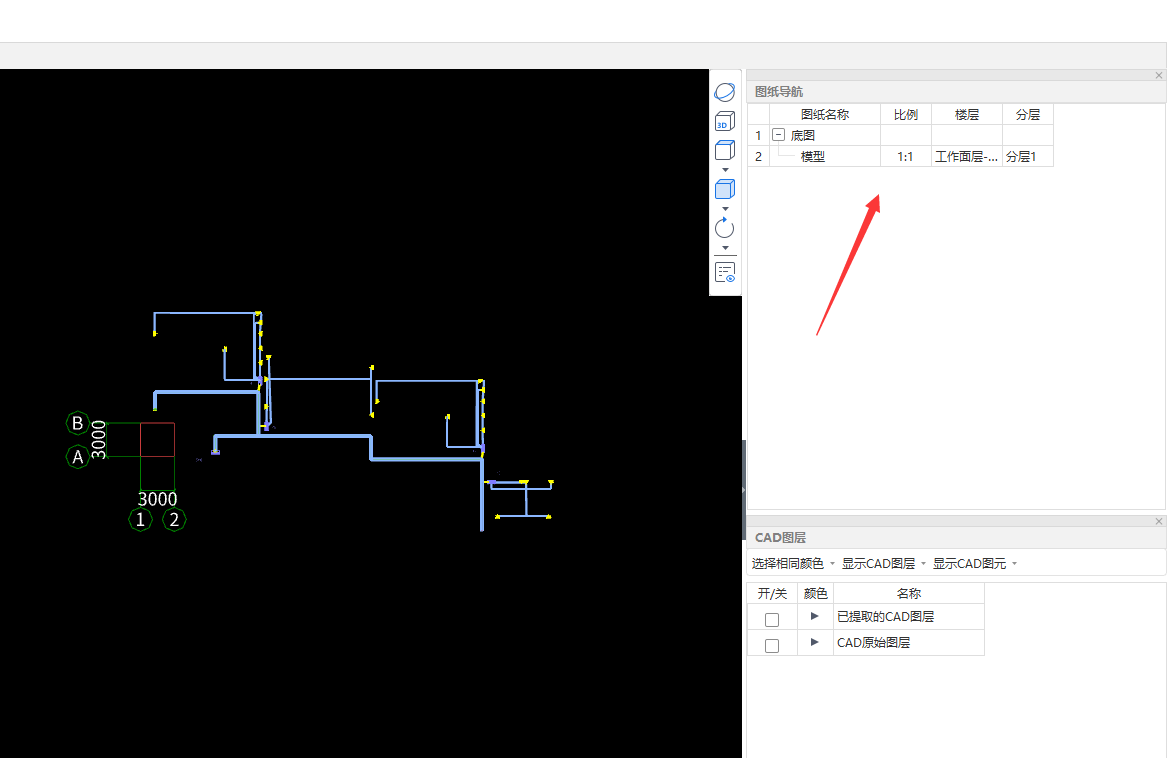This screenshot has height=758, width=1167.
Task: Select the CAD原始图层 name cell
Action: coord(909,643)
